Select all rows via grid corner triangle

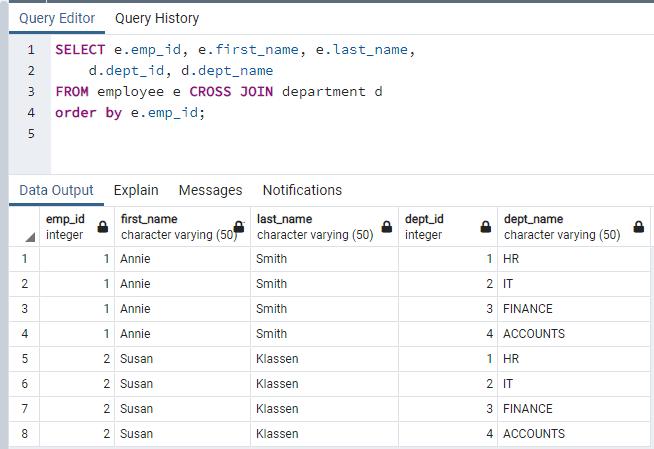coord(28,236)
